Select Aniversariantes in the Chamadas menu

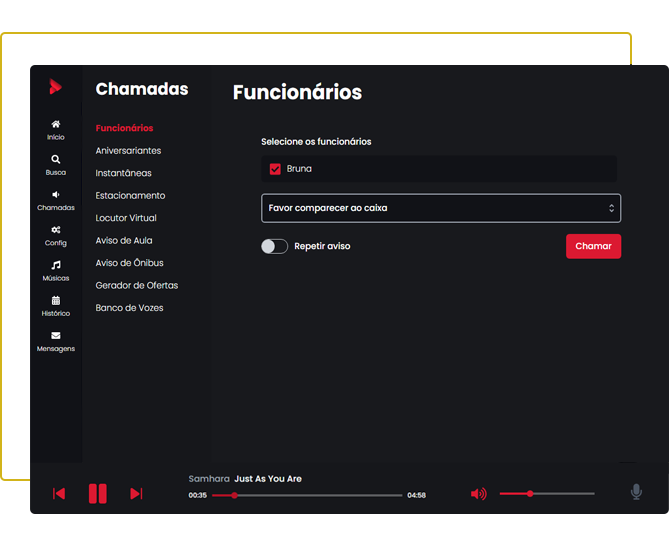pyautogui.click(x=128, y=151)
